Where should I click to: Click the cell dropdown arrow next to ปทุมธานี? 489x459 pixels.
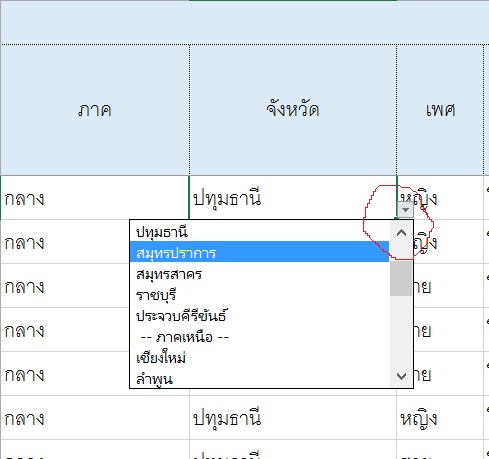pos(405,210)
